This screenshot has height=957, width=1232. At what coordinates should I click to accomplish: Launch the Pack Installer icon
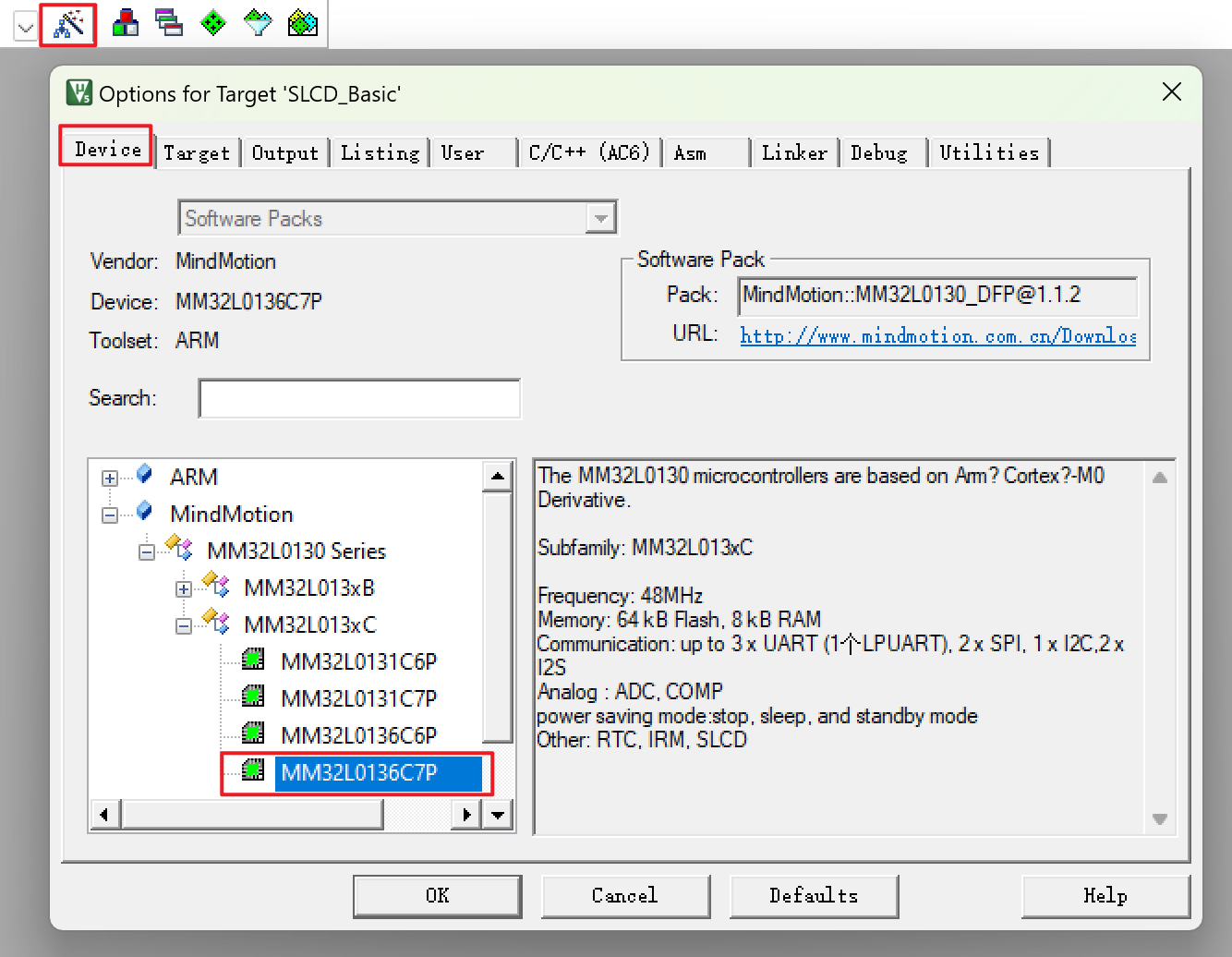(302, 23)
